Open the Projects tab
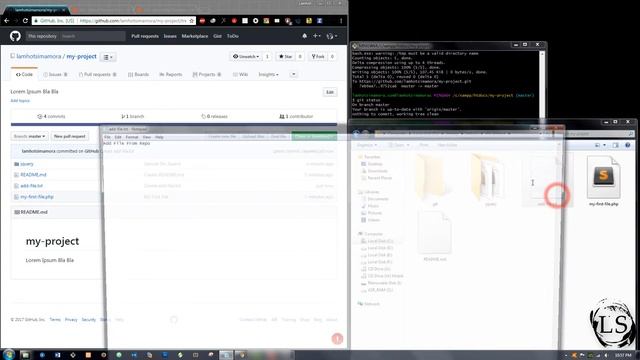The height and width of the screenshot is (360, 640). [x=207, y=75]
